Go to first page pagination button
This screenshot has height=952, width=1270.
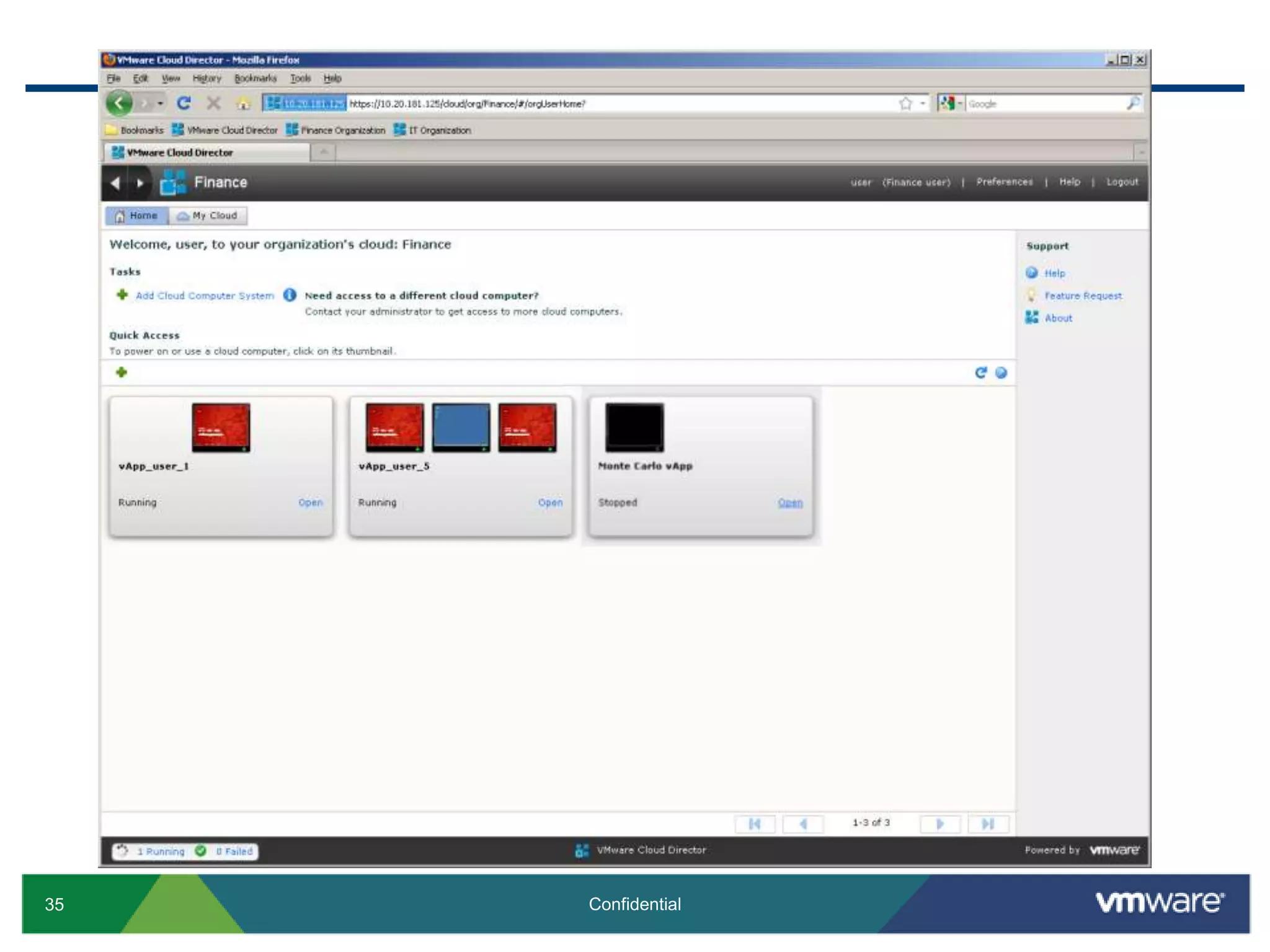pyautogui.click(x=755, y=824)
